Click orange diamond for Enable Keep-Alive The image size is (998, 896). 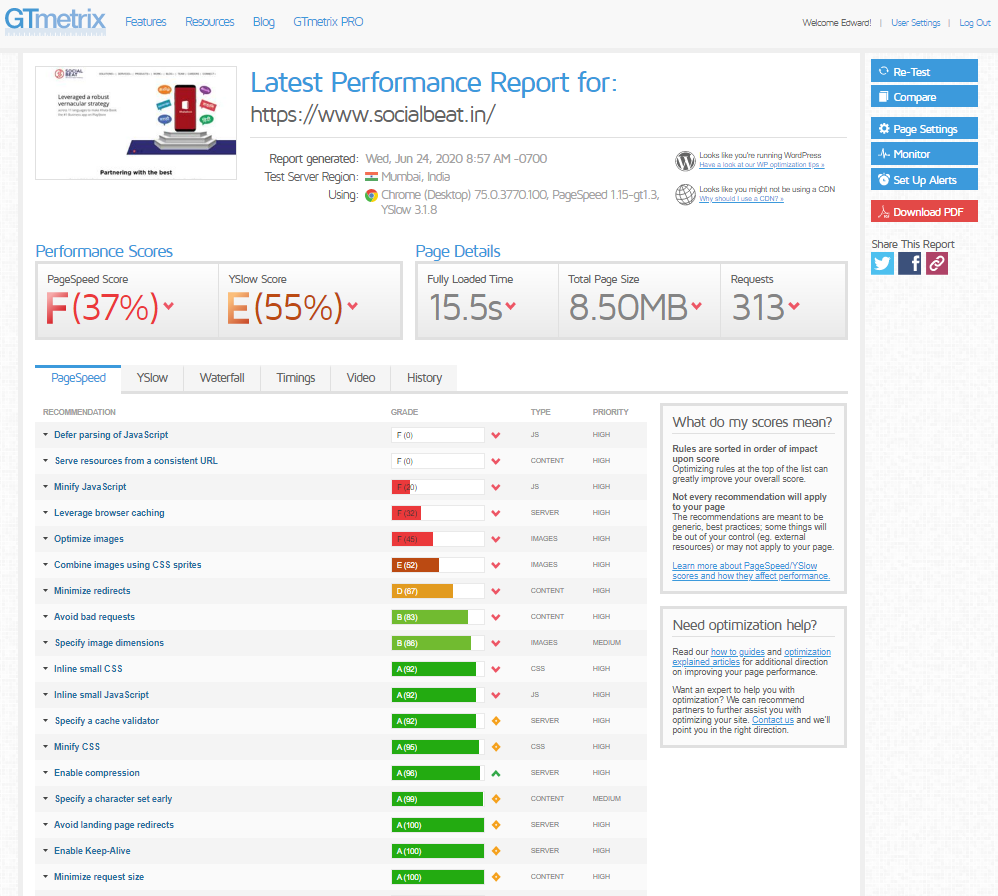(496, 851)
